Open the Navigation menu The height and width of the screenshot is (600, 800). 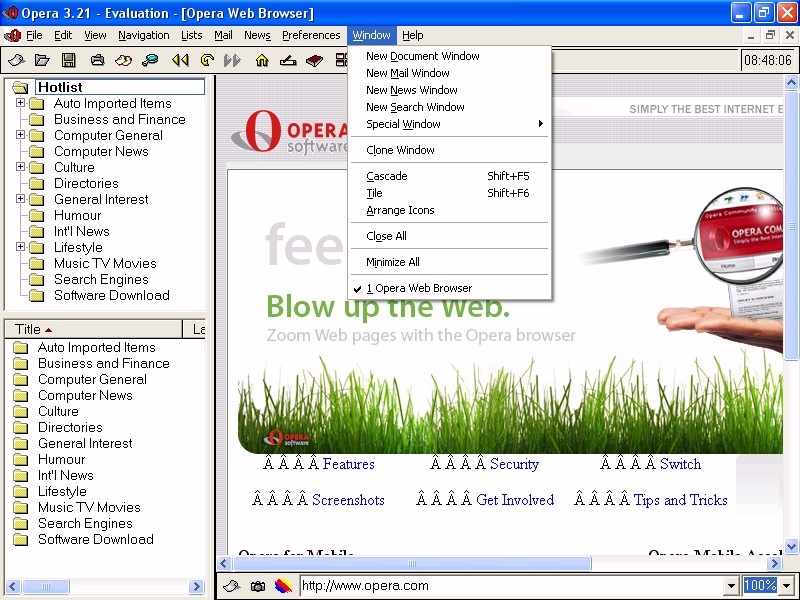tap(143, 35)
